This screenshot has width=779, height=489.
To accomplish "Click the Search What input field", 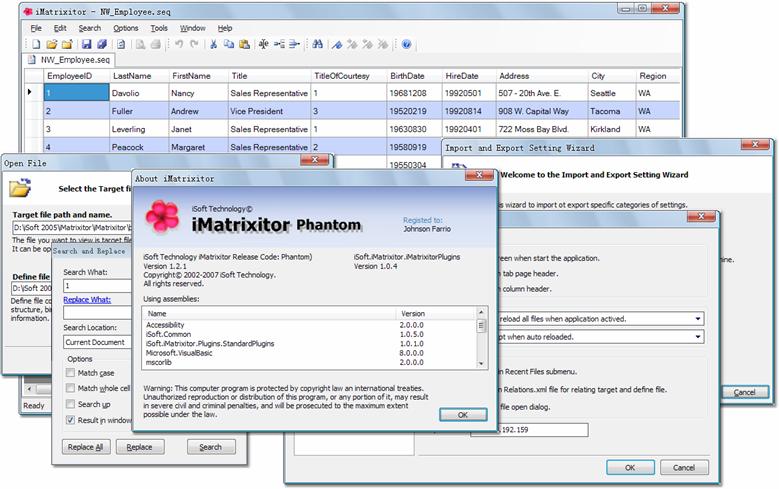I will [x=97, y=286].
